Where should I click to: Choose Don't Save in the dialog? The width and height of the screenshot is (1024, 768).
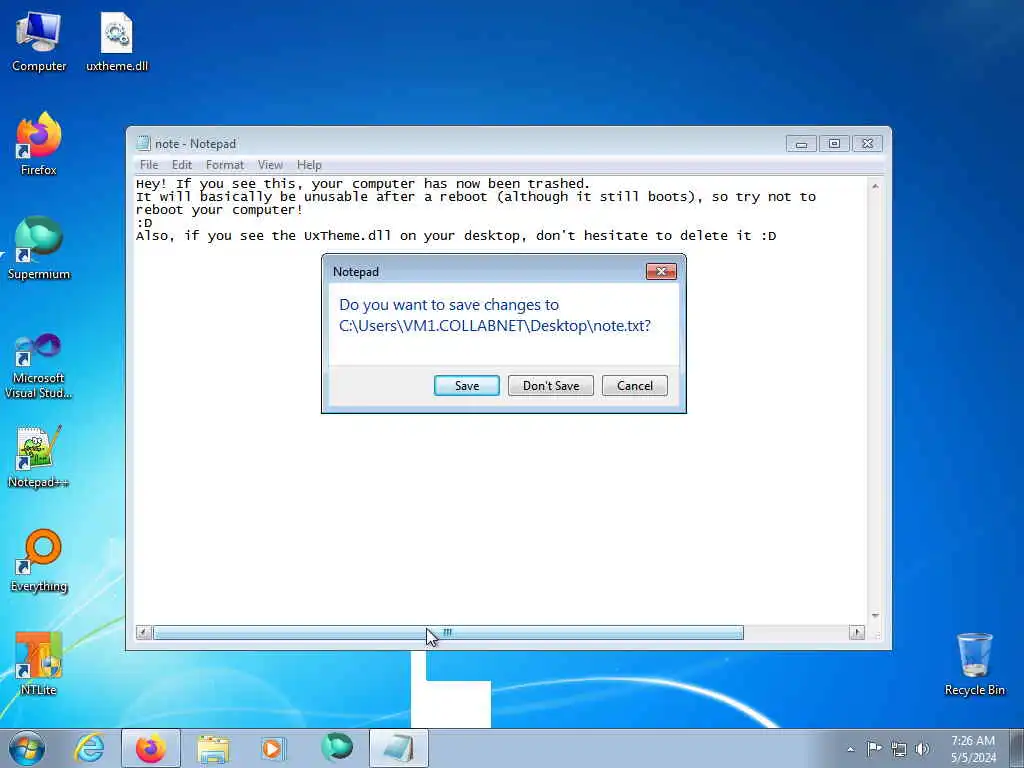coord(551,385)
